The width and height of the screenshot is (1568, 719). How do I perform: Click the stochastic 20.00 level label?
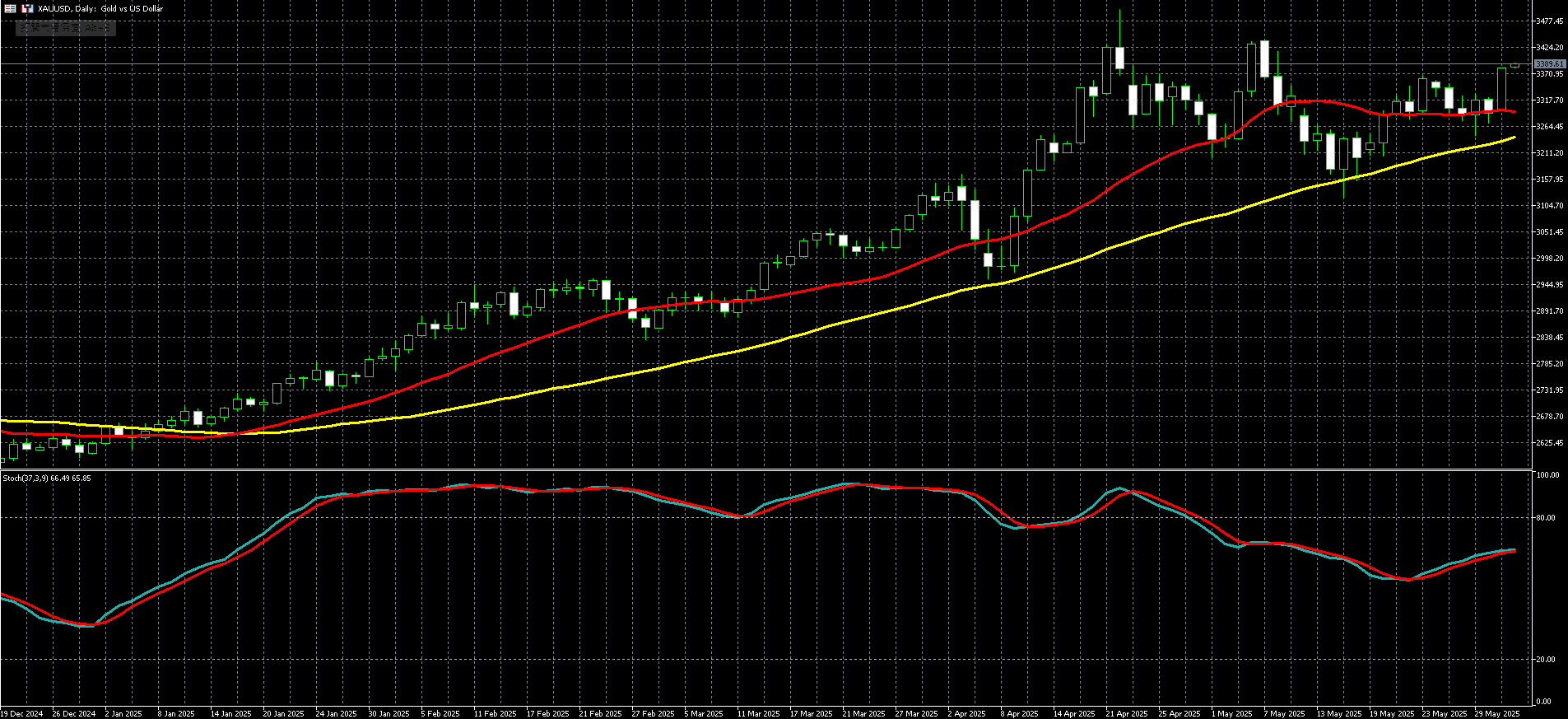coord(1546,660)
